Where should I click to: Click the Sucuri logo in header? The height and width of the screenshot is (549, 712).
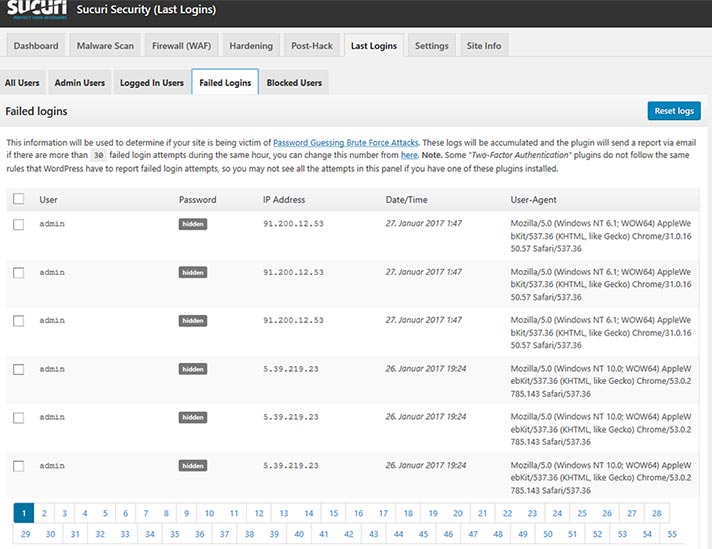click(37, 10)
